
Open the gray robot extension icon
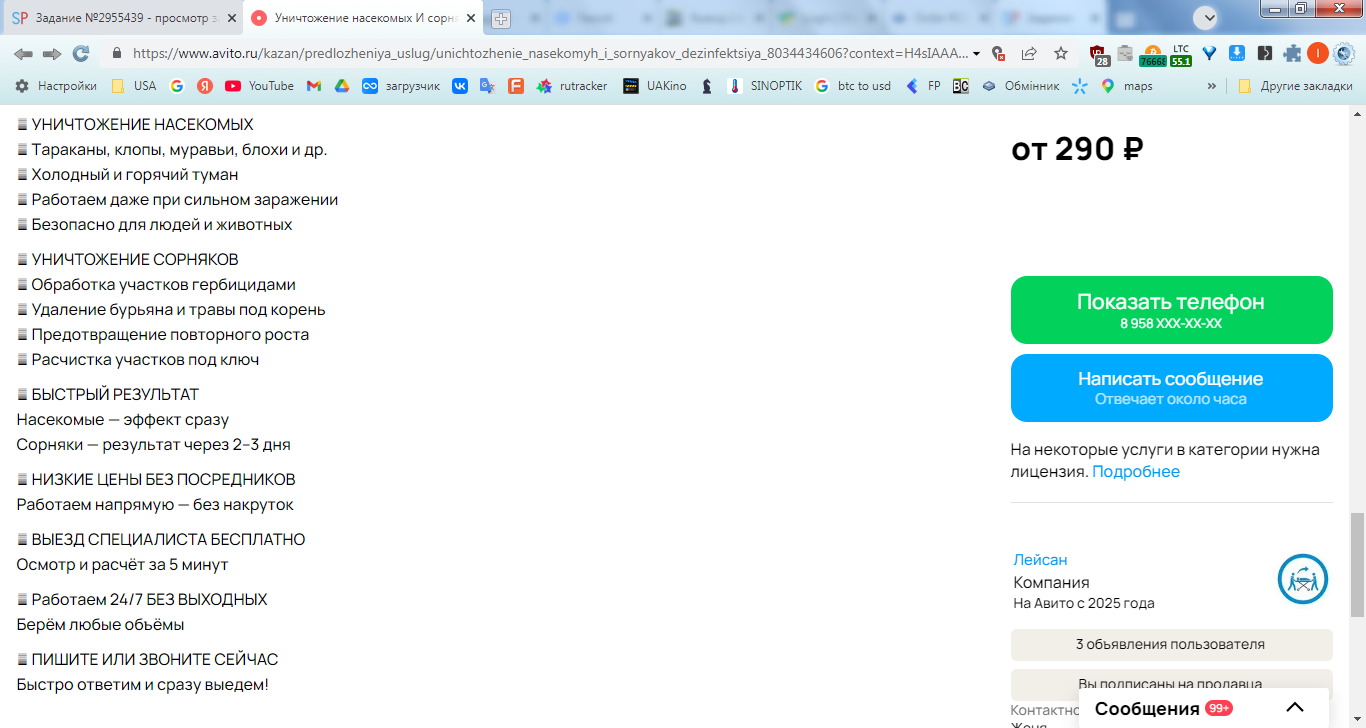pyautogui.click(x=1125, y=53)
